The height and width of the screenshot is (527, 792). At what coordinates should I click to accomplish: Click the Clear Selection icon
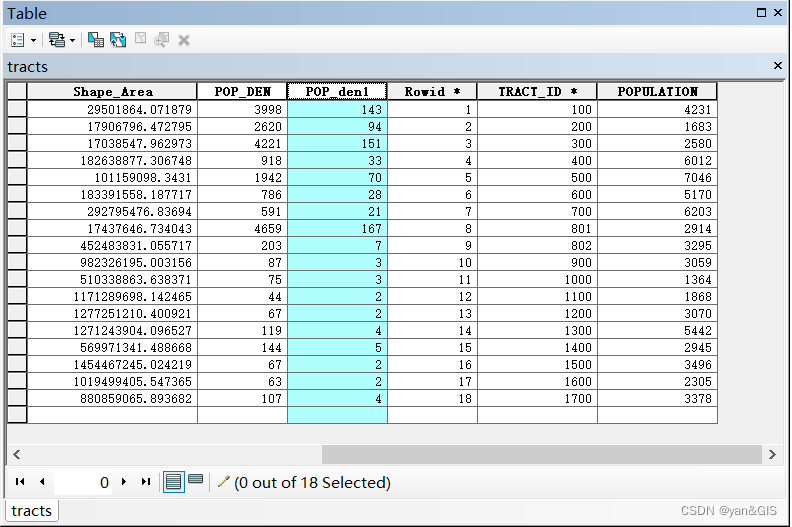coord(140,39)
